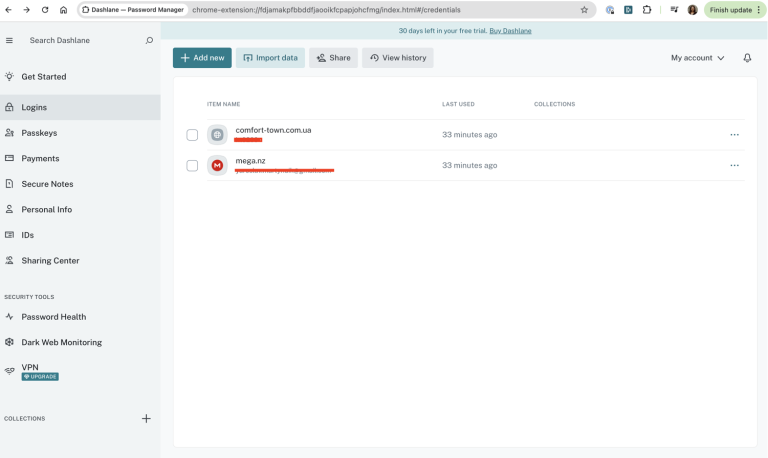Click Add new button
768x458 pixels.
tap(202, 58)
